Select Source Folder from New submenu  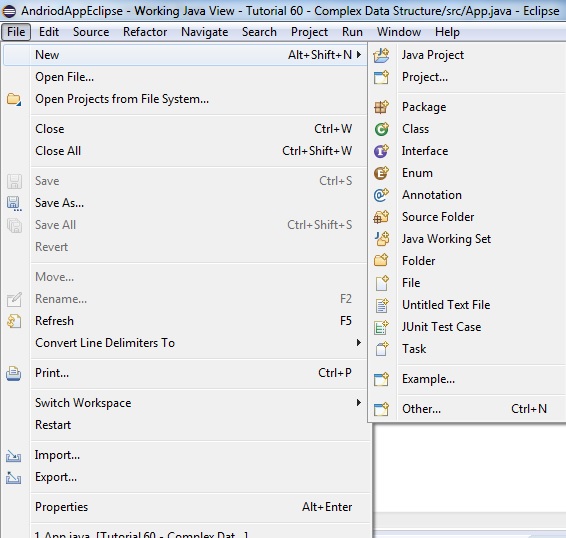(x=468, y=217)
